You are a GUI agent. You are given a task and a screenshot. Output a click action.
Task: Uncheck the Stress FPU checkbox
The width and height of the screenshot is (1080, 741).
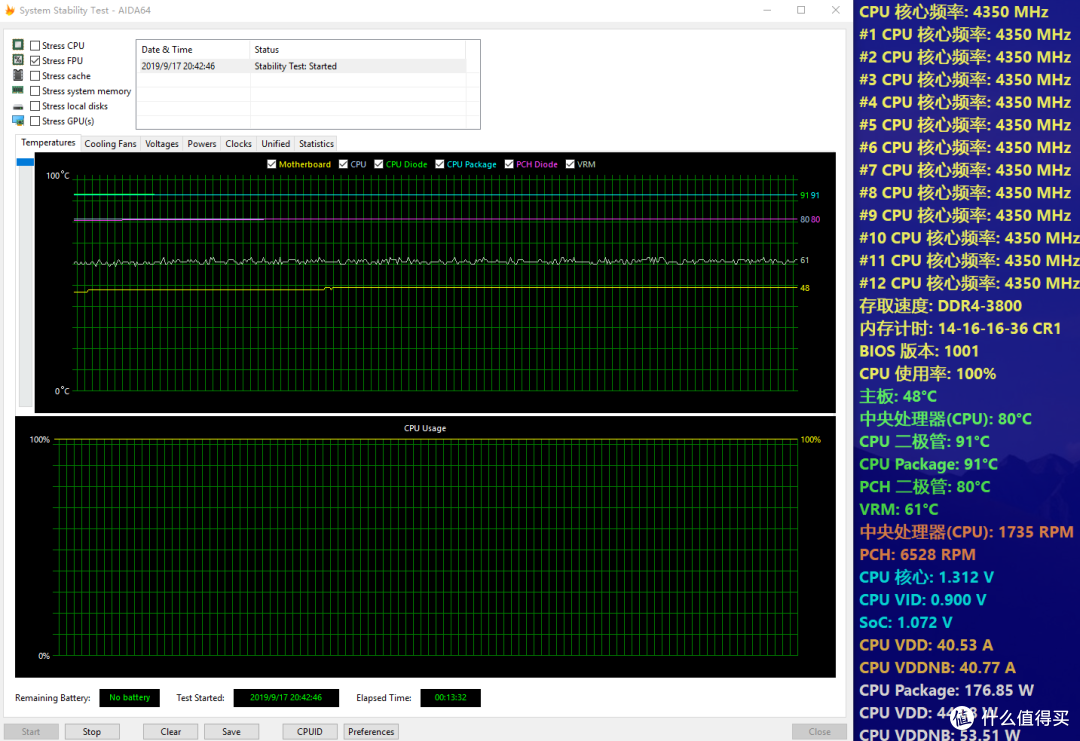tap(35, 61)
